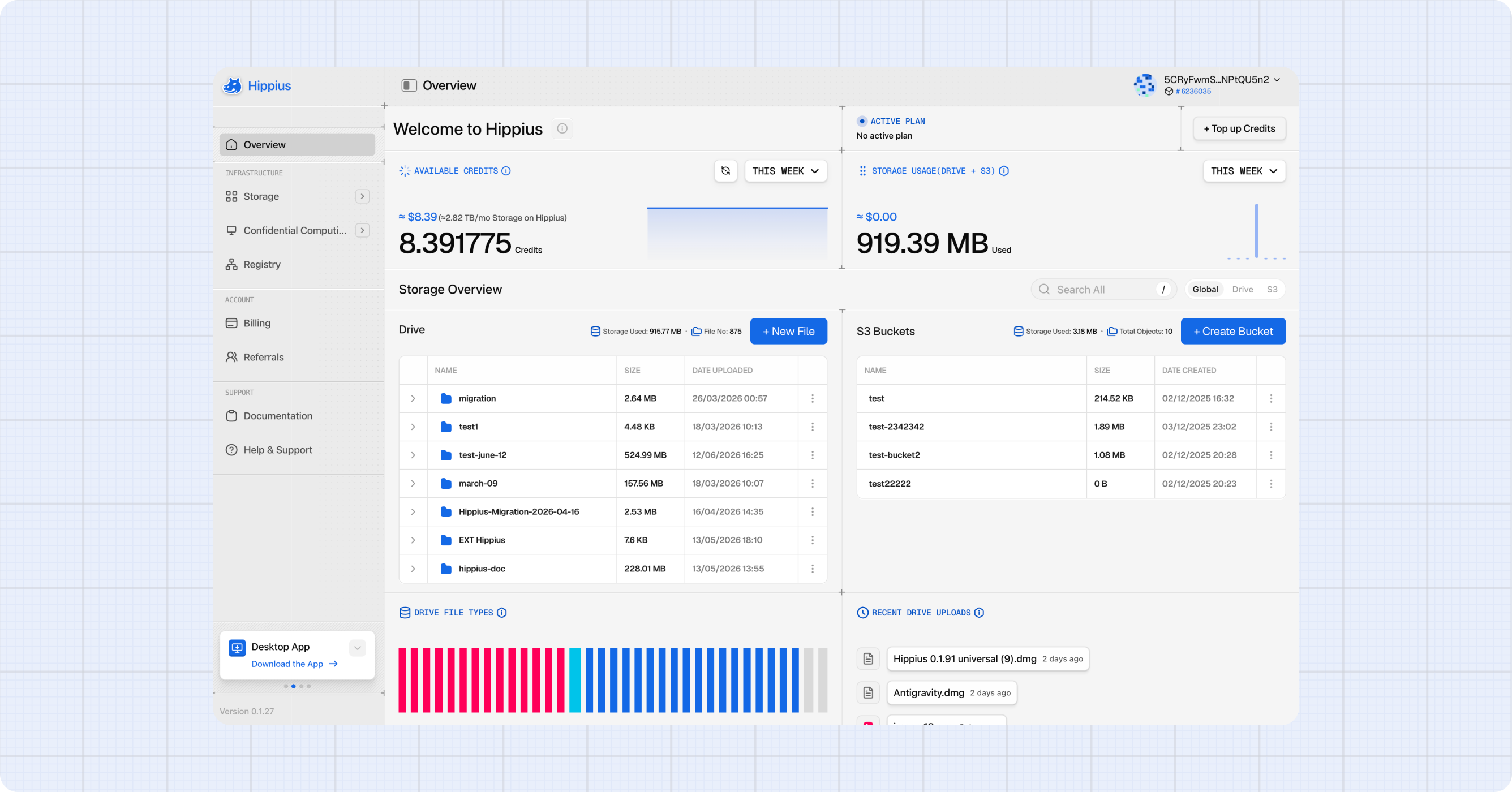This screenshot has width=1512, height=792.
Task: Click the credits trend chart area
Action: (737, 234)
